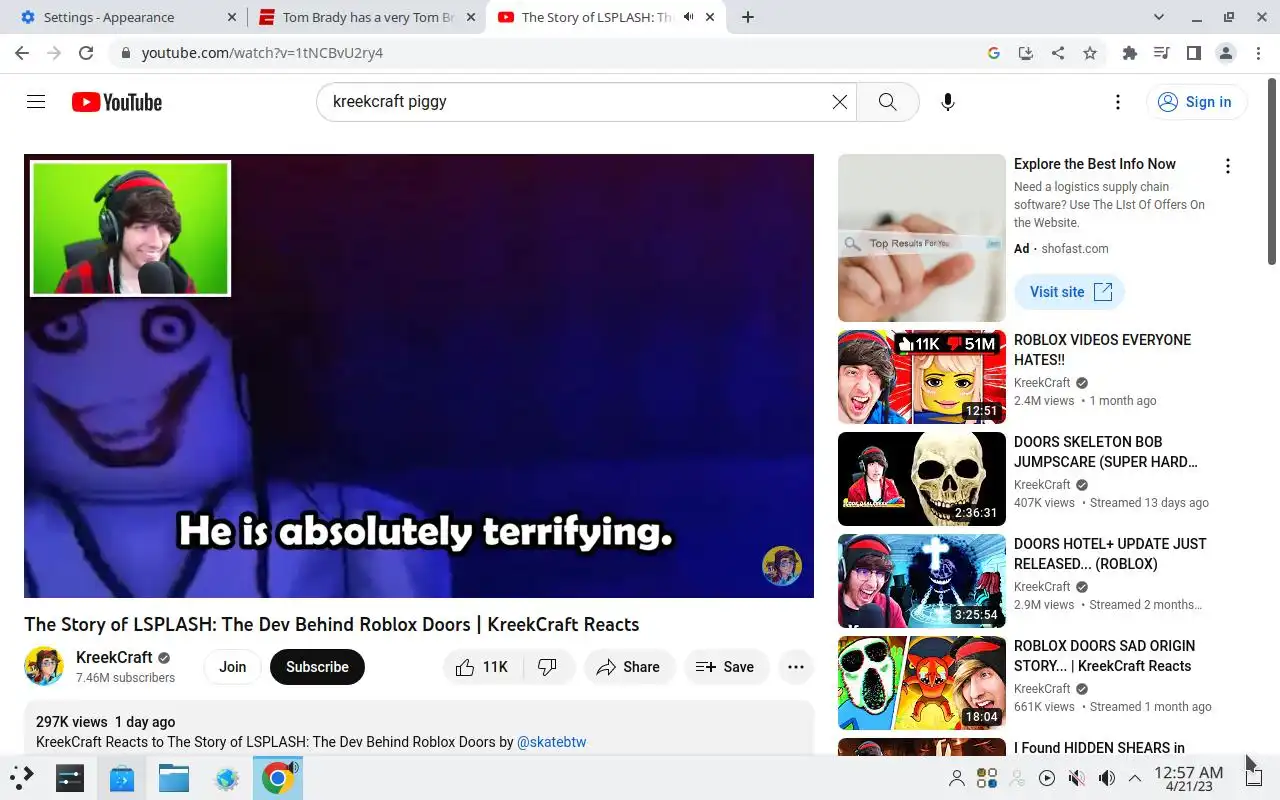
Task: Open YouTube settings three-dot menu
Action: pyautogui.click(x=1118, y=101)
